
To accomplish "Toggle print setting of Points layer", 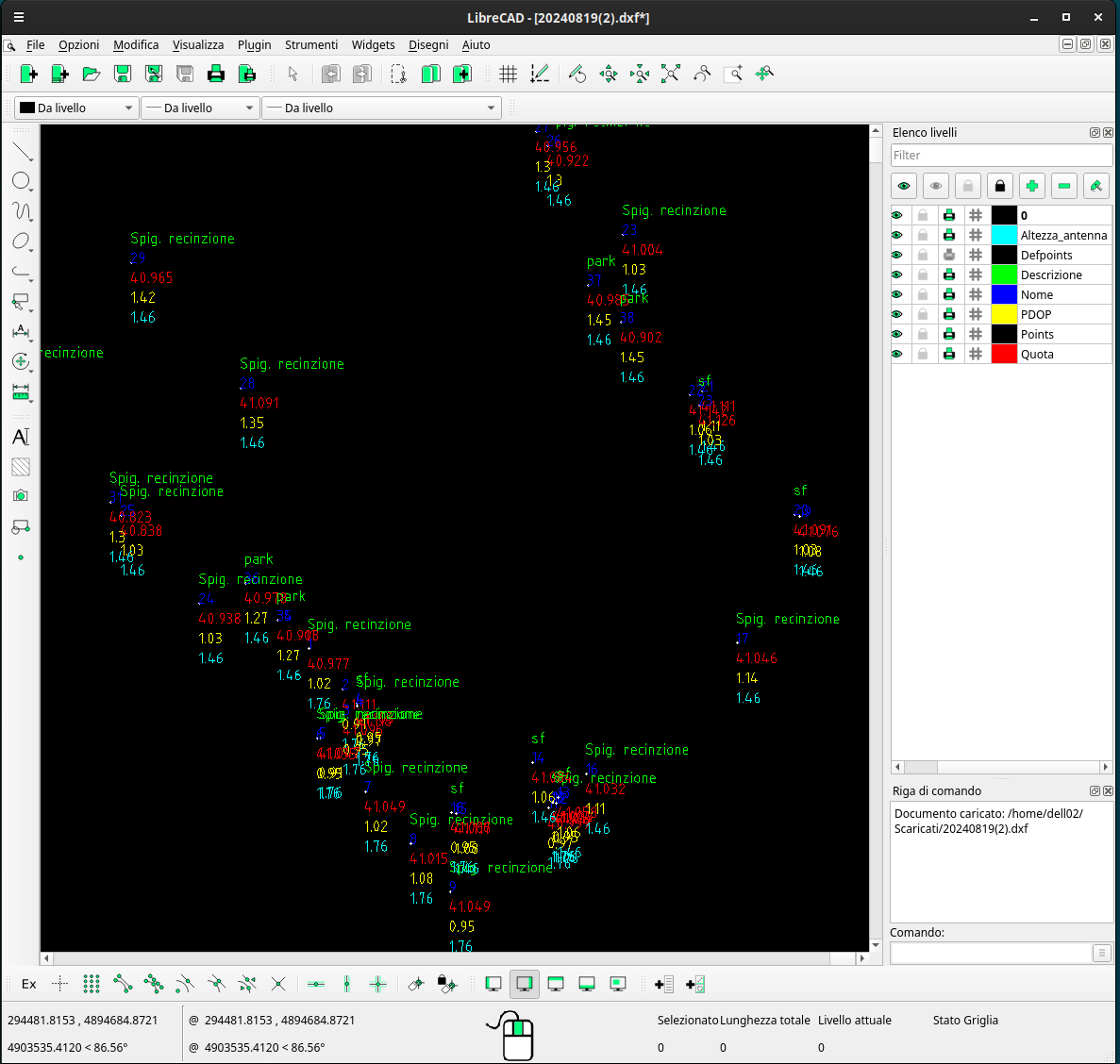I will click(949, 334).
